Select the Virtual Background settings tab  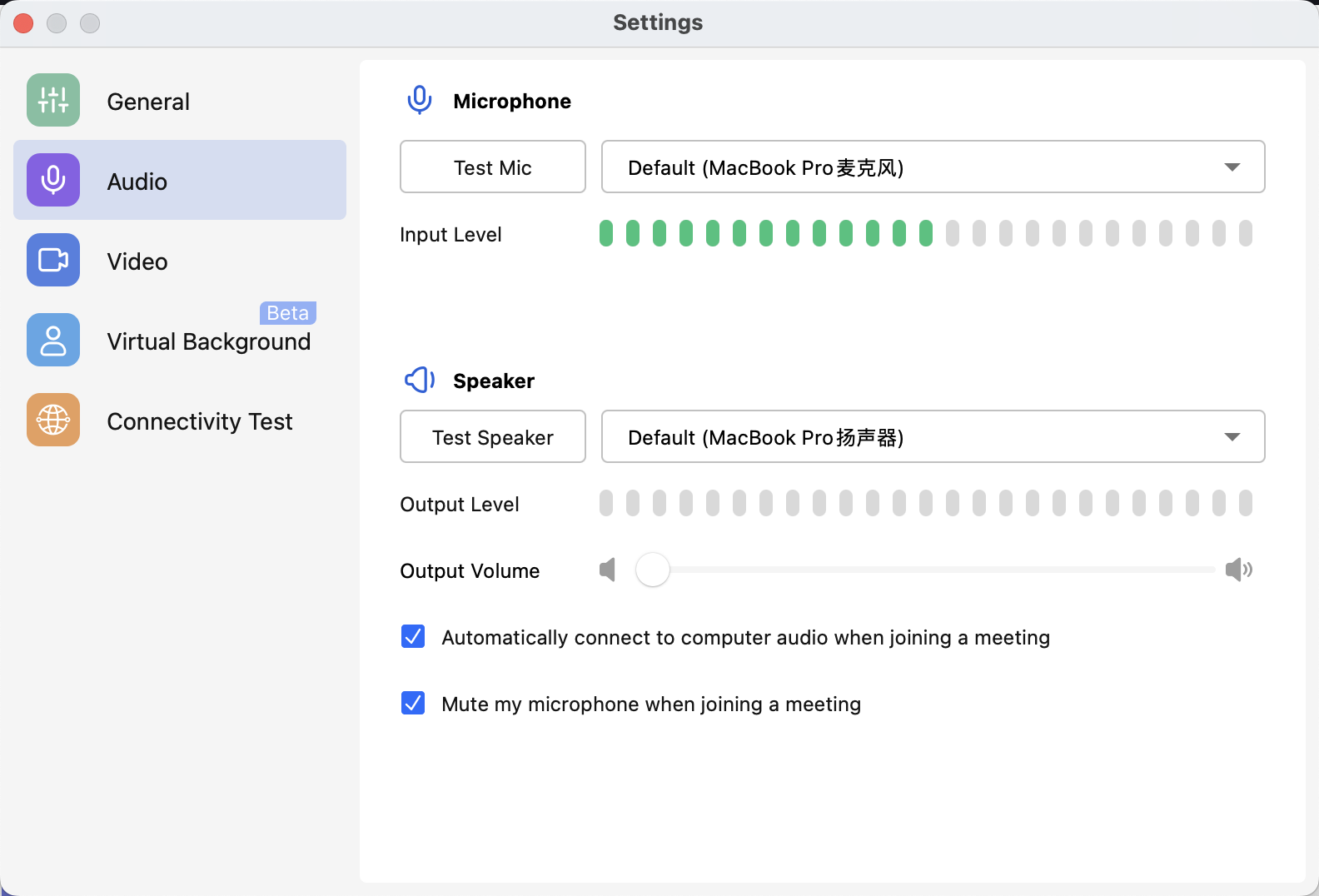(x=208, y=341)
